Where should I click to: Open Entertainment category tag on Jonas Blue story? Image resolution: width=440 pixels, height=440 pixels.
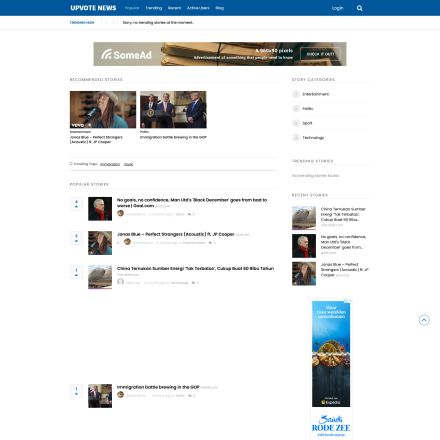tap(194, 243)
